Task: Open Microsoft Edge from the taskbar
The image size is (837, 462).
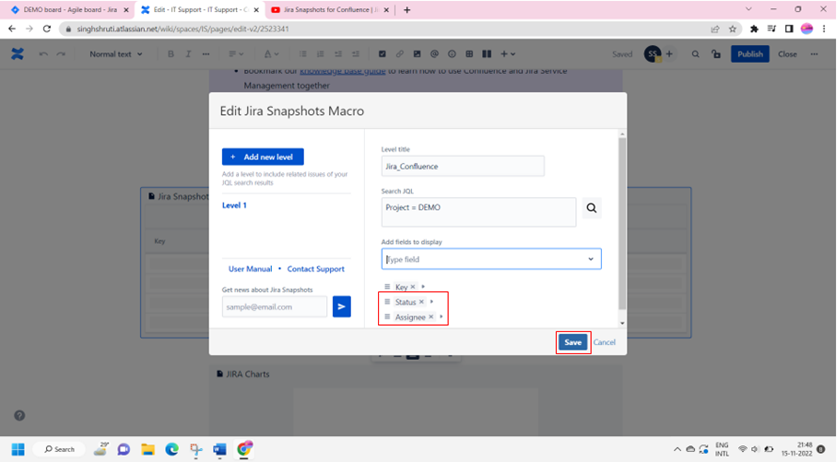Action: coord(172,449)
